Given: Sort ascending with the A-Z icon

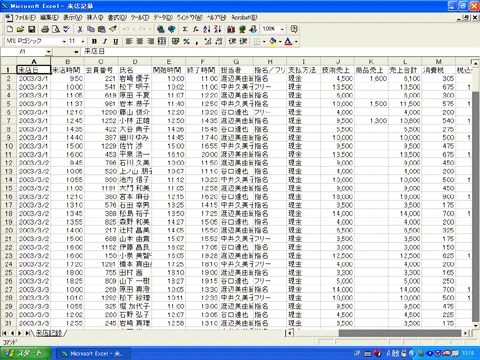Looking at the screenshot, I should click(207, 29).
